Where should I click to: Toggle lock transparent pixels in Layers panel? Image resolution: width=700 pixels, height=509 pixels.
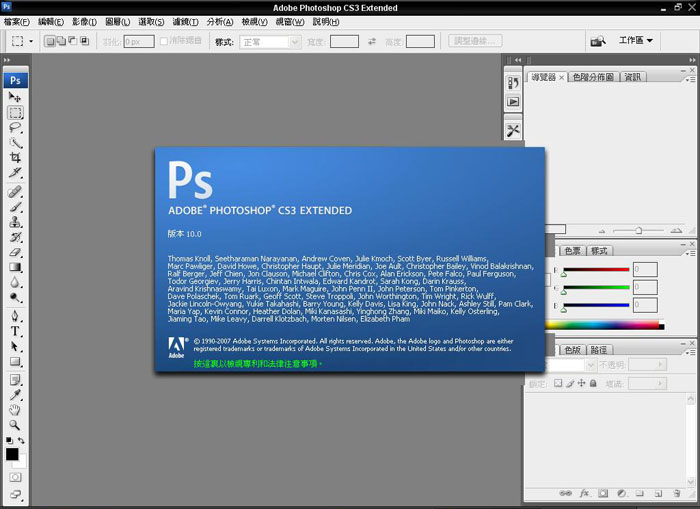[x=558, y=383]
